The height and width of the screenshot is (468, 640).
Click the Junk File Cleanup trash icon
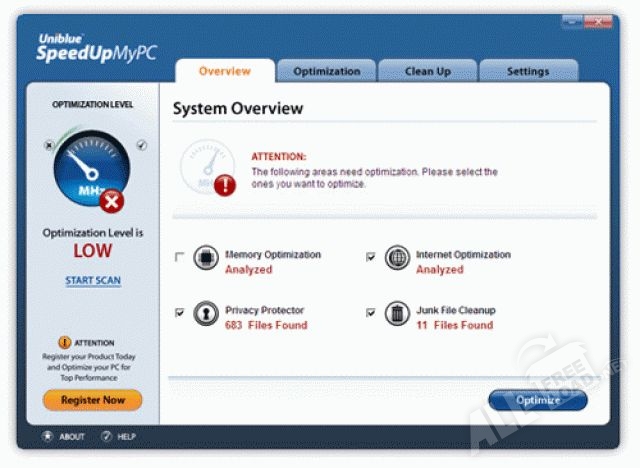397,313
